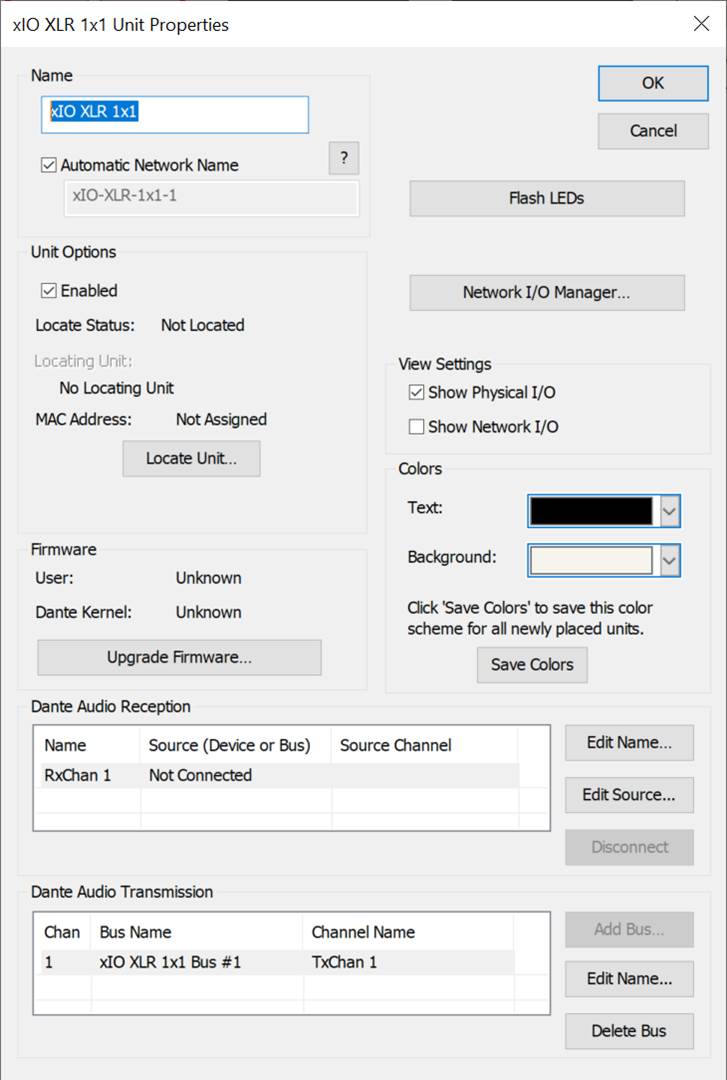Click Edit Name in Dante Audio Transmission
Screen dimensions: 727x1080
tap(629, 979)
